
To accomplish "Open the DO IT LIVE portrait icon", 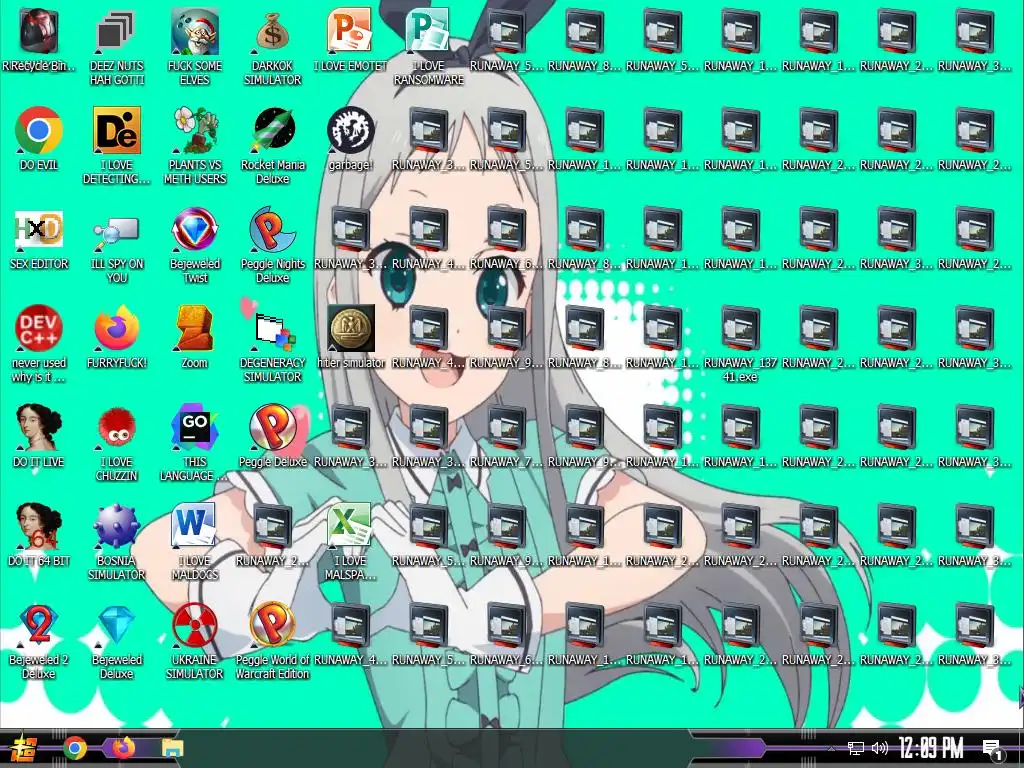I will [39, 428].
